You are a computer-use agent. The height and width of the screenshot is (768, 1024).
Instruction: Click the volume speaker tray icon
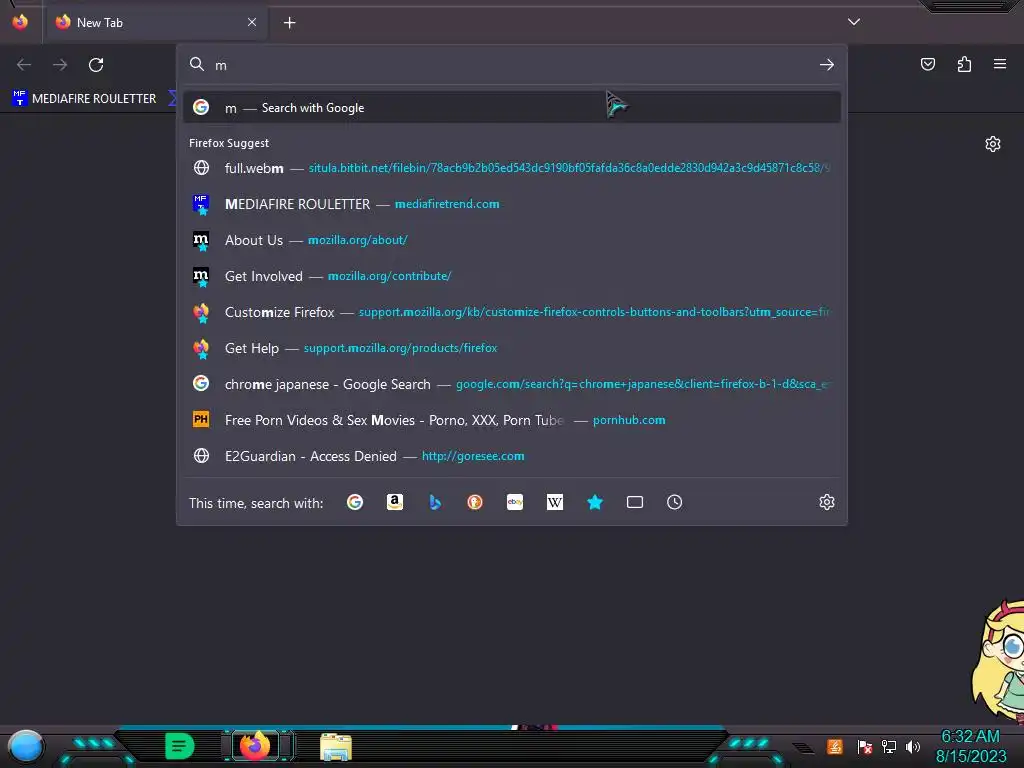[913, 746]
